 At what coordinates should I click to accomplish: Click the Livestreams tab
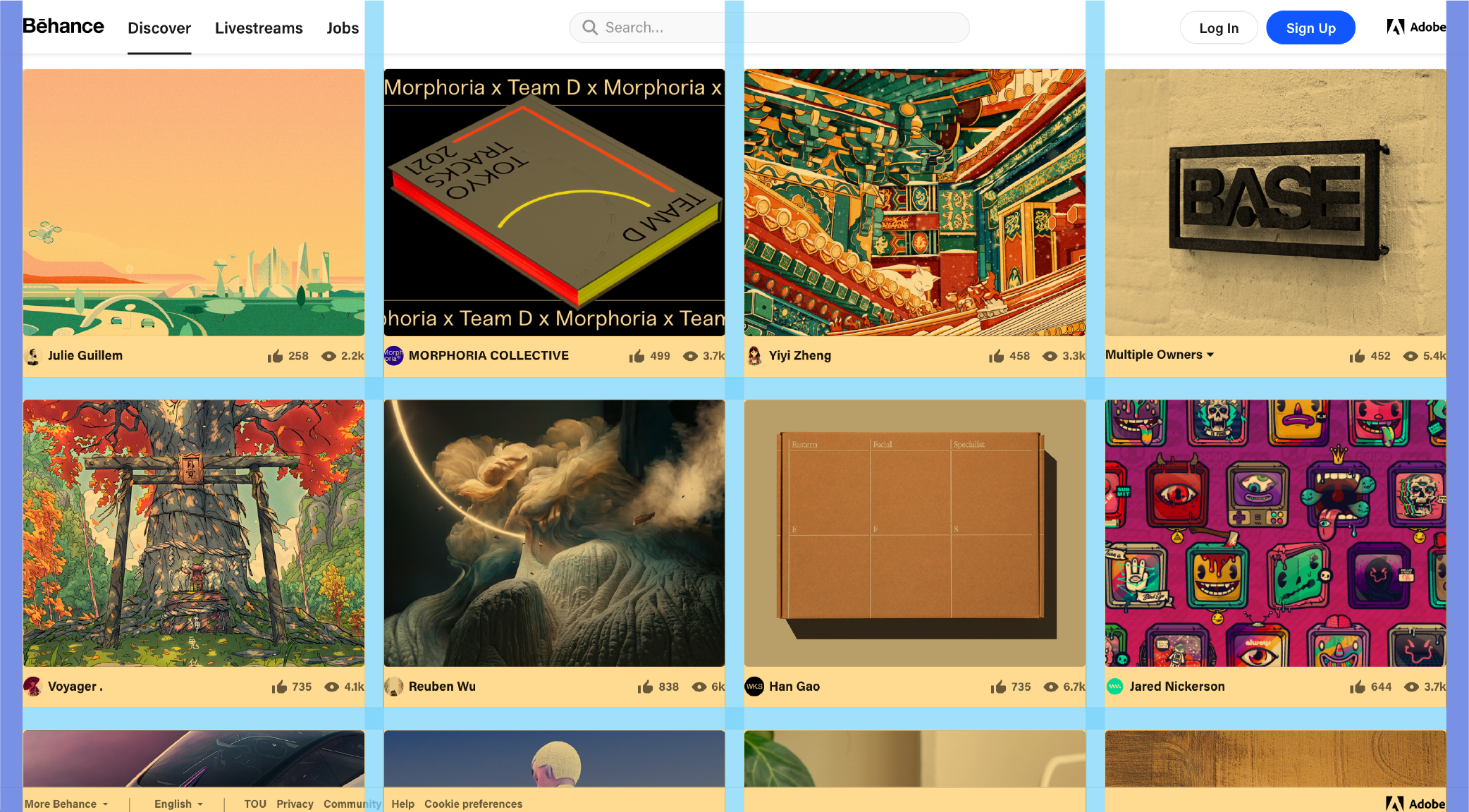(259, 27)
